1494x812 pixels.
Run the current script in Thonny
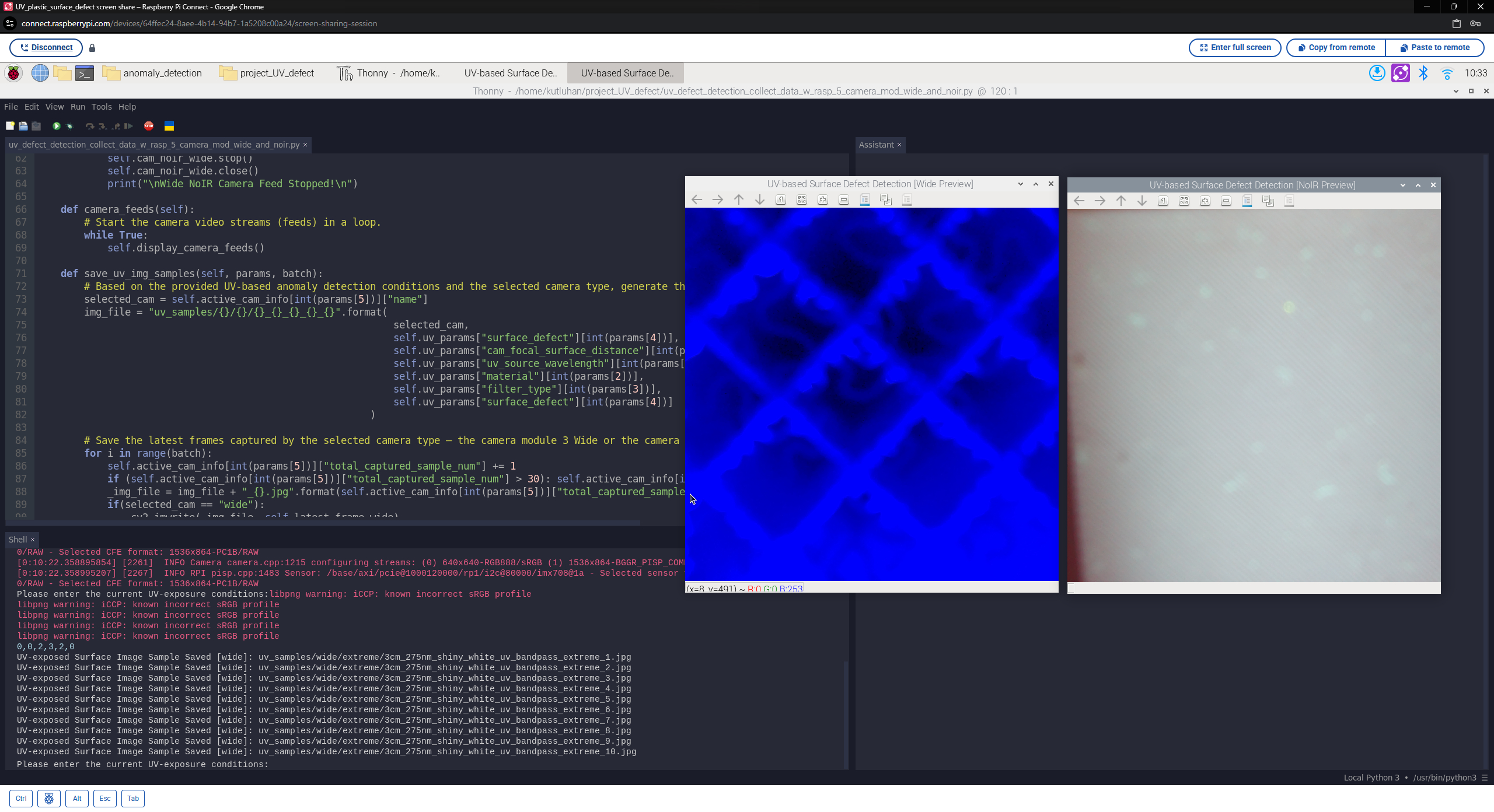(56, 127)
